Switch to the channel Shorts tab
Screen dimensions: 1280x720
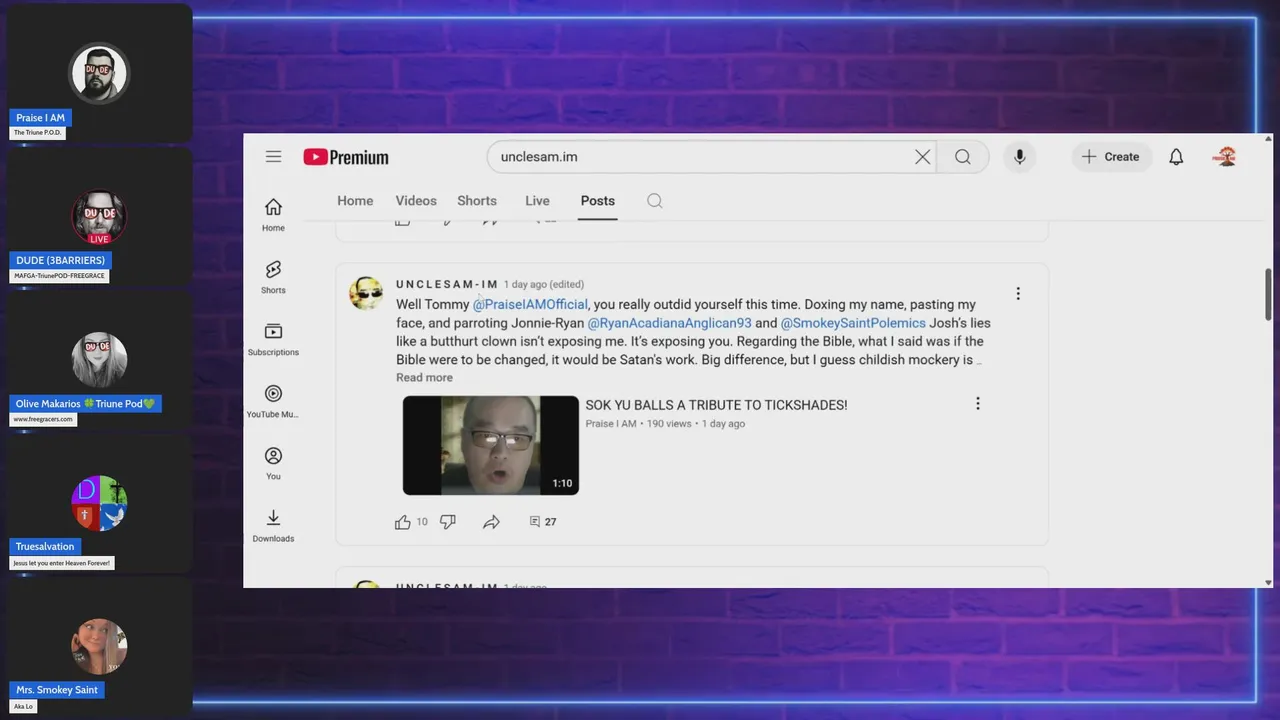tap(477, 201)
